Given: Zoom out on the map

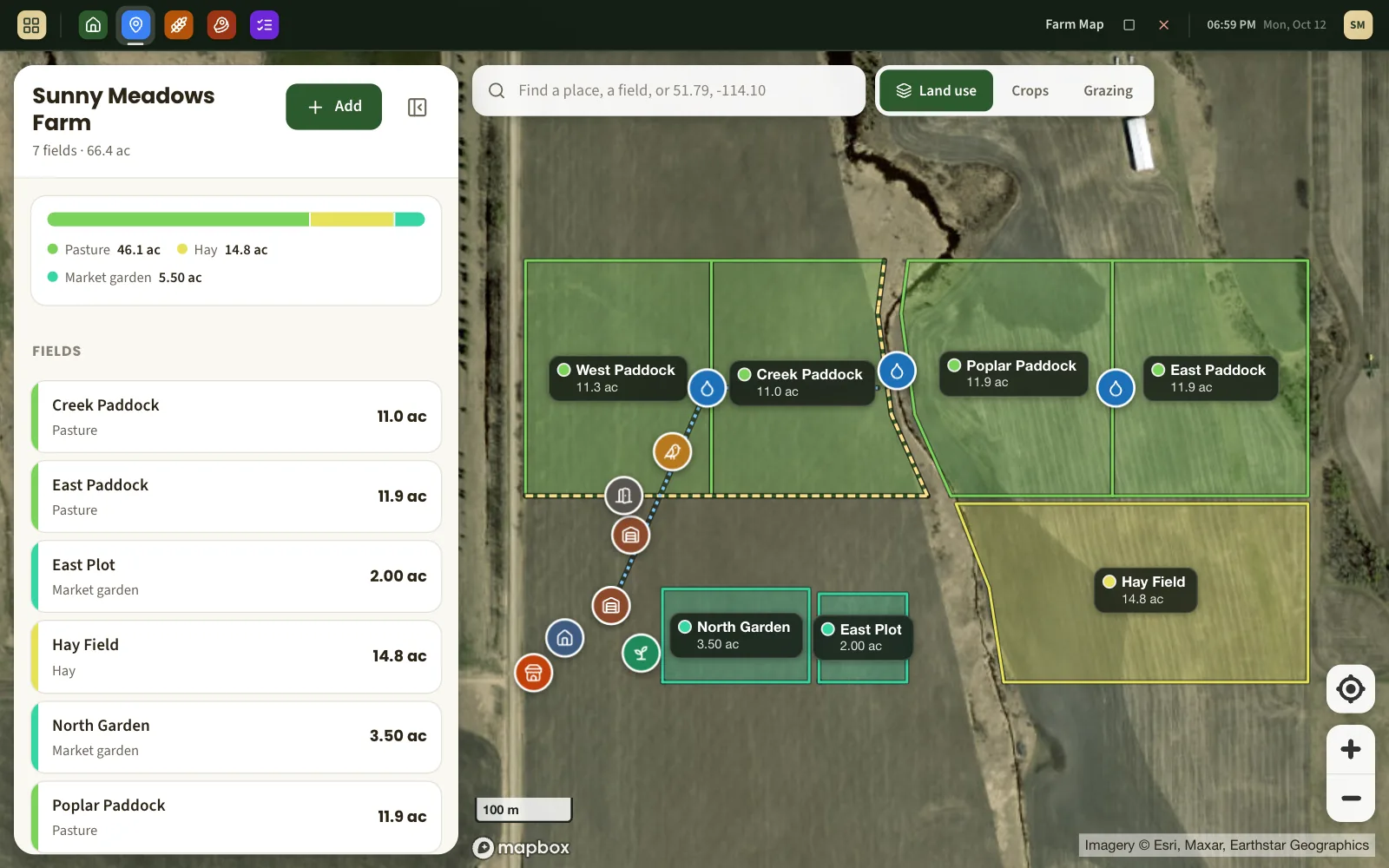Looking at the screenshot, I should coord(1350,798).
